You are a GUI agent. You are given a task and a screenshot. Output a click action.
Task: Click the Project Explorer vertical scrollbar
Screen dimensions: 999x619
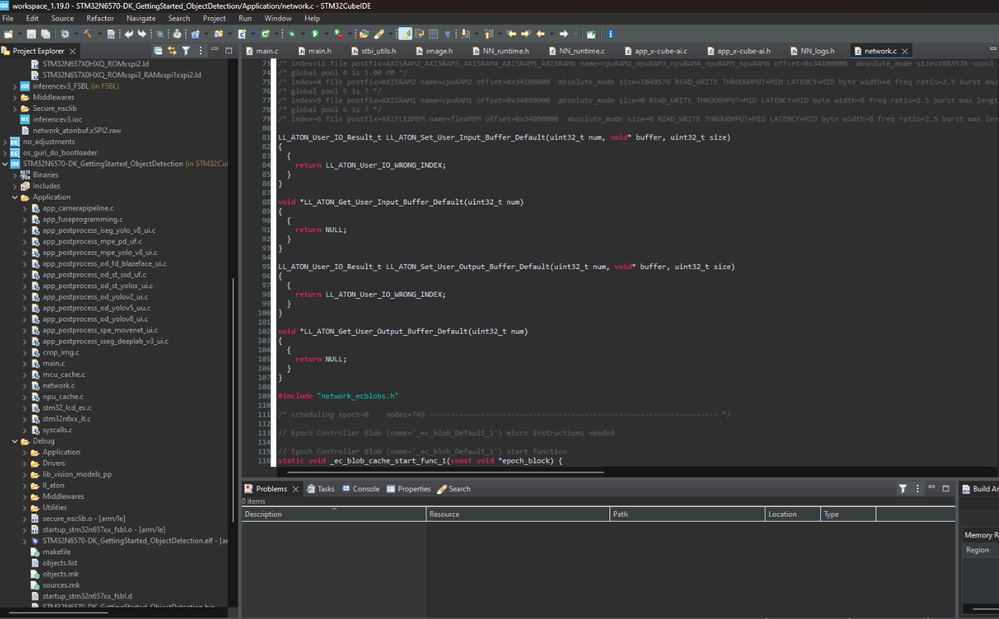pos(234,400)
